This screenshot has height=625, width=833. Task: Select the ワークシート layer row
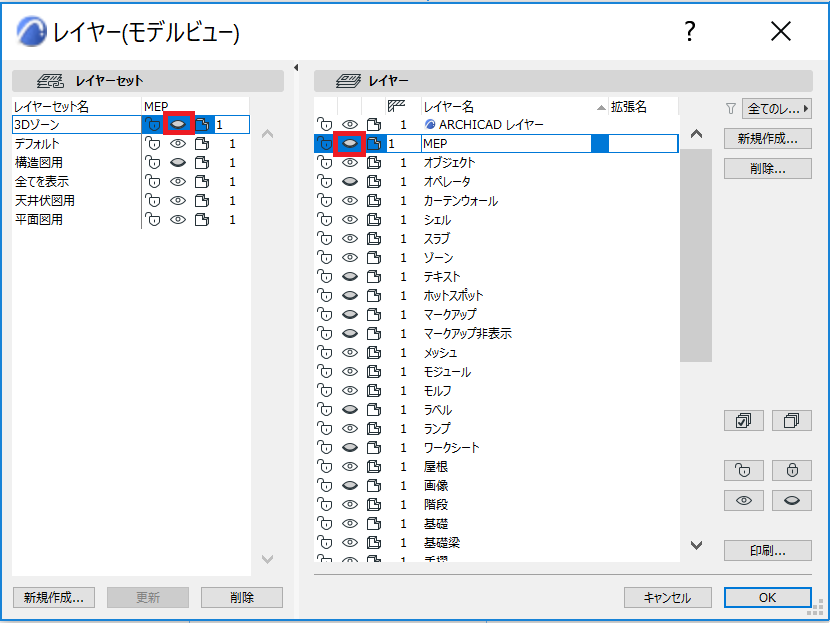(496, 448)
